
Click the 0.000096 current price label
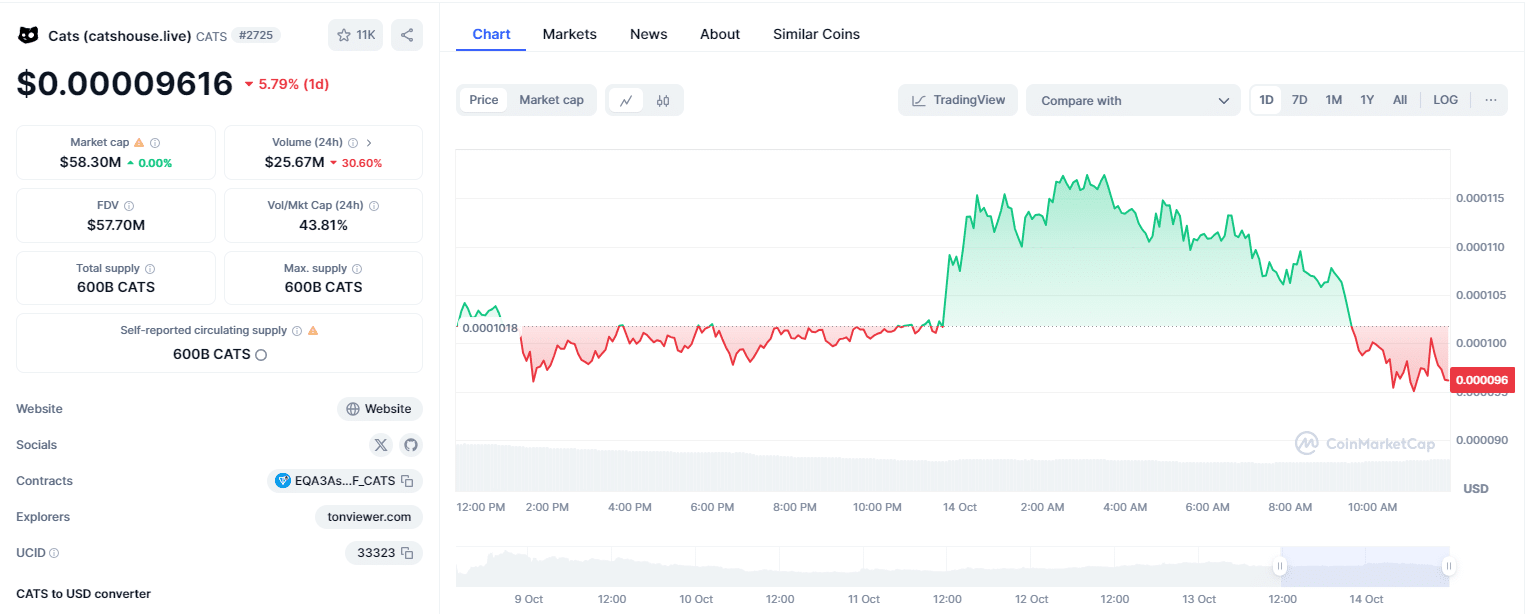1482,380
